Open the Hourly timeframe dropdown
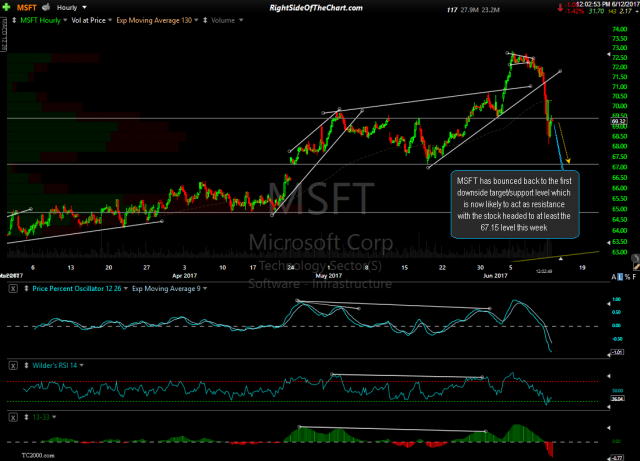The width and height of the screenshot is (640, 461). point(71,7)
